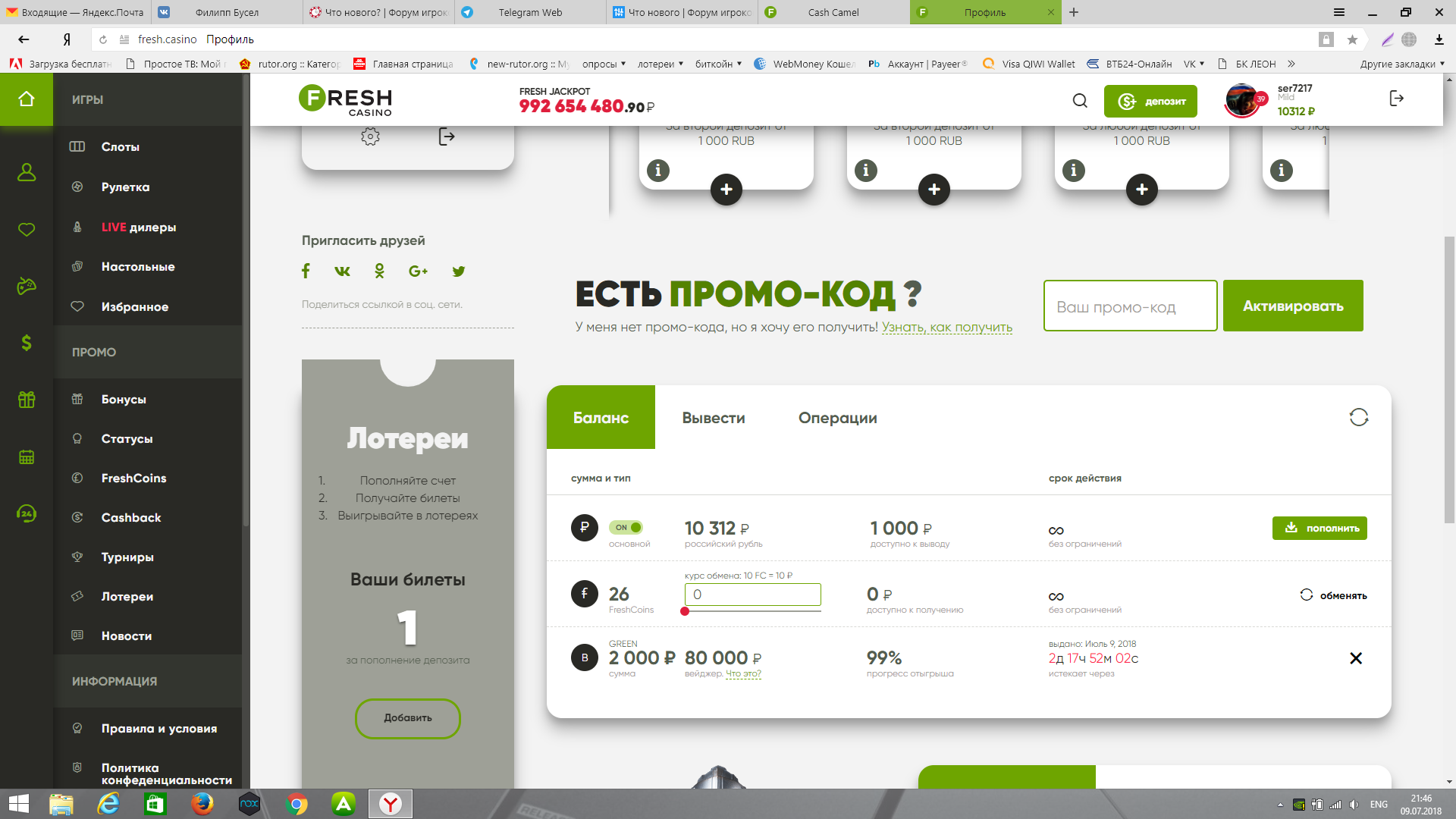Click the пополнить button

pos(1319,528)
